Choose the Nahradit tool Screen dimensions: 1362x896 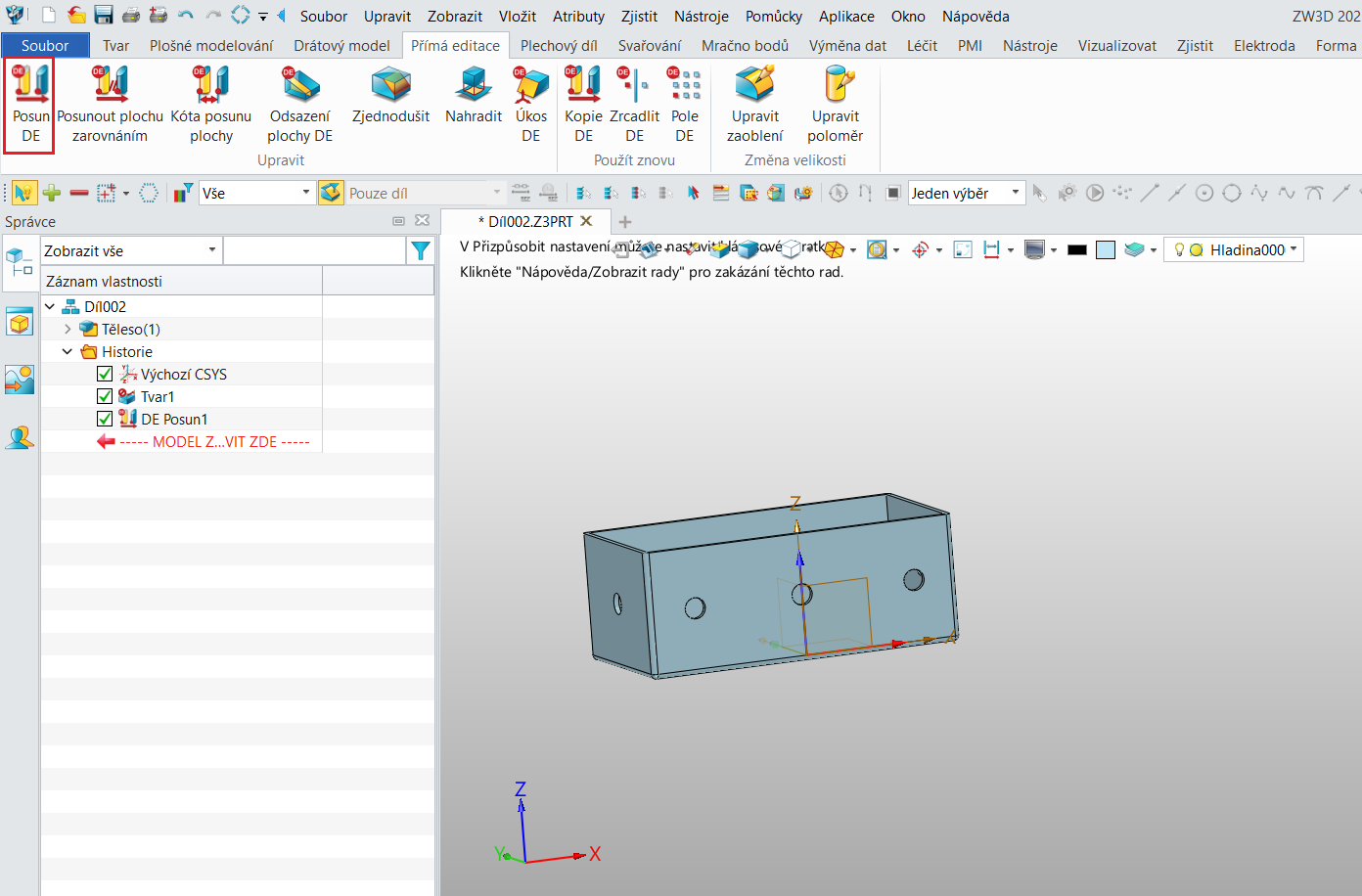point(474,95)
